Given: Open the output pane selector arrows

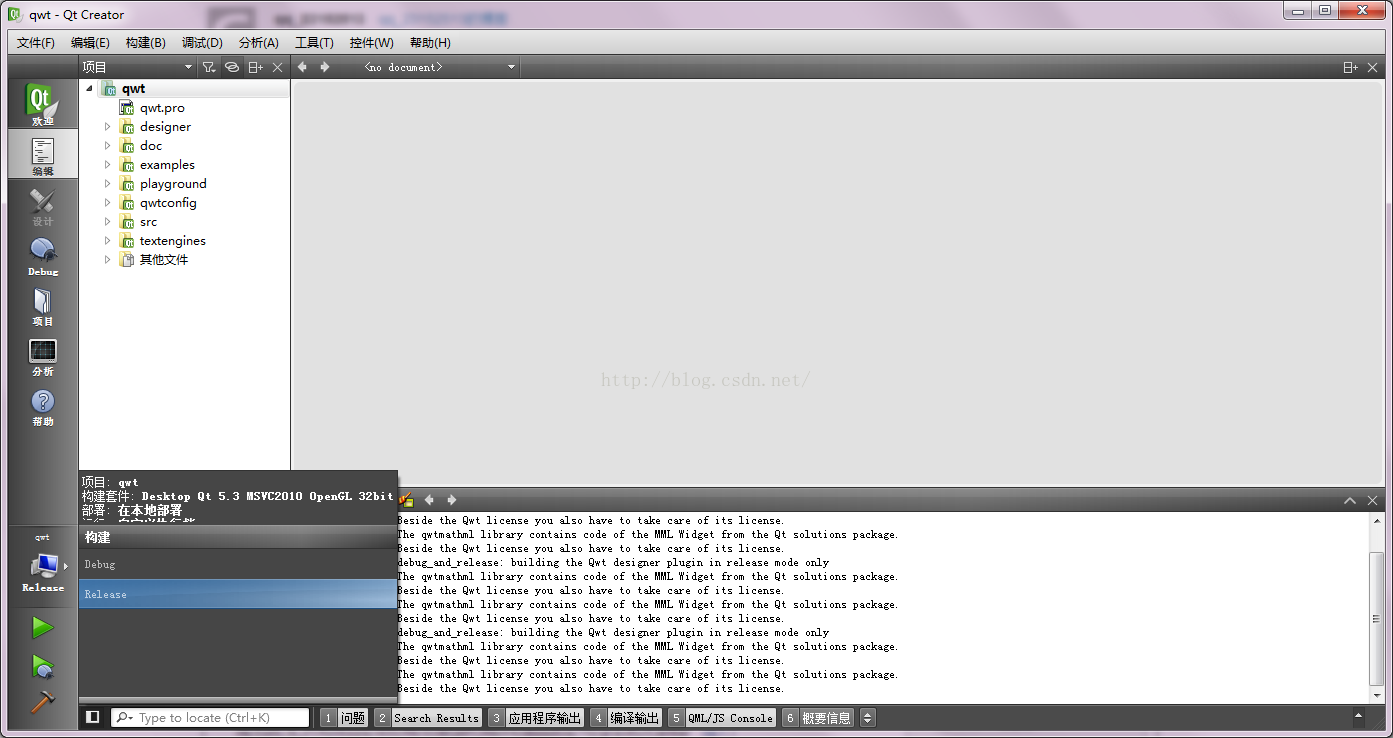Looking at the screenshot, I should tap(867, 718).
